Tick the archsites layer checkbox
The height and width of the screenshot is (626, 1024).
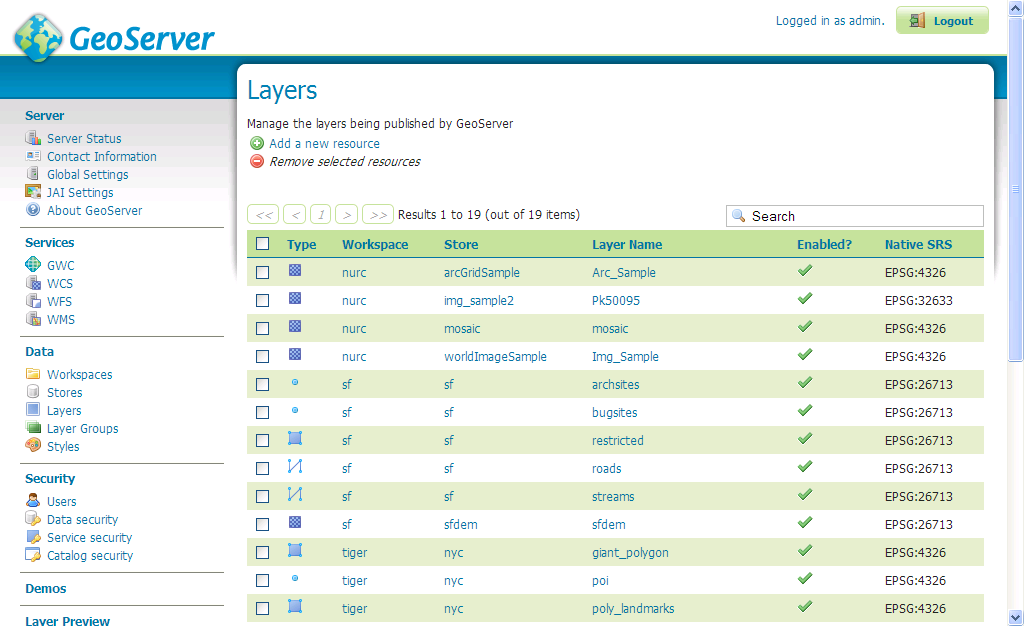tap(263, 384)
